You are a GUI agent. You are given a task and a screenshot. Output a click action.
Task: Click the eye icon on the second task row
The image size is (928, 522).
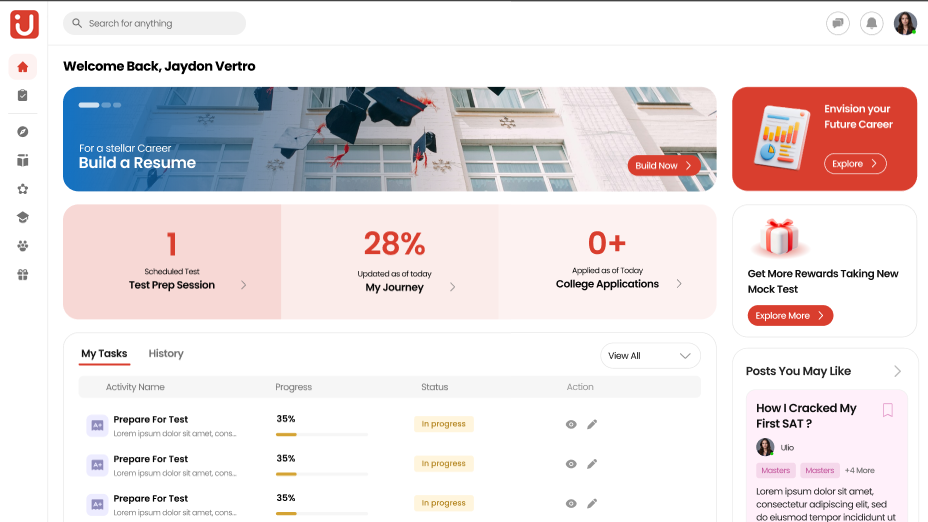(571, 464)
